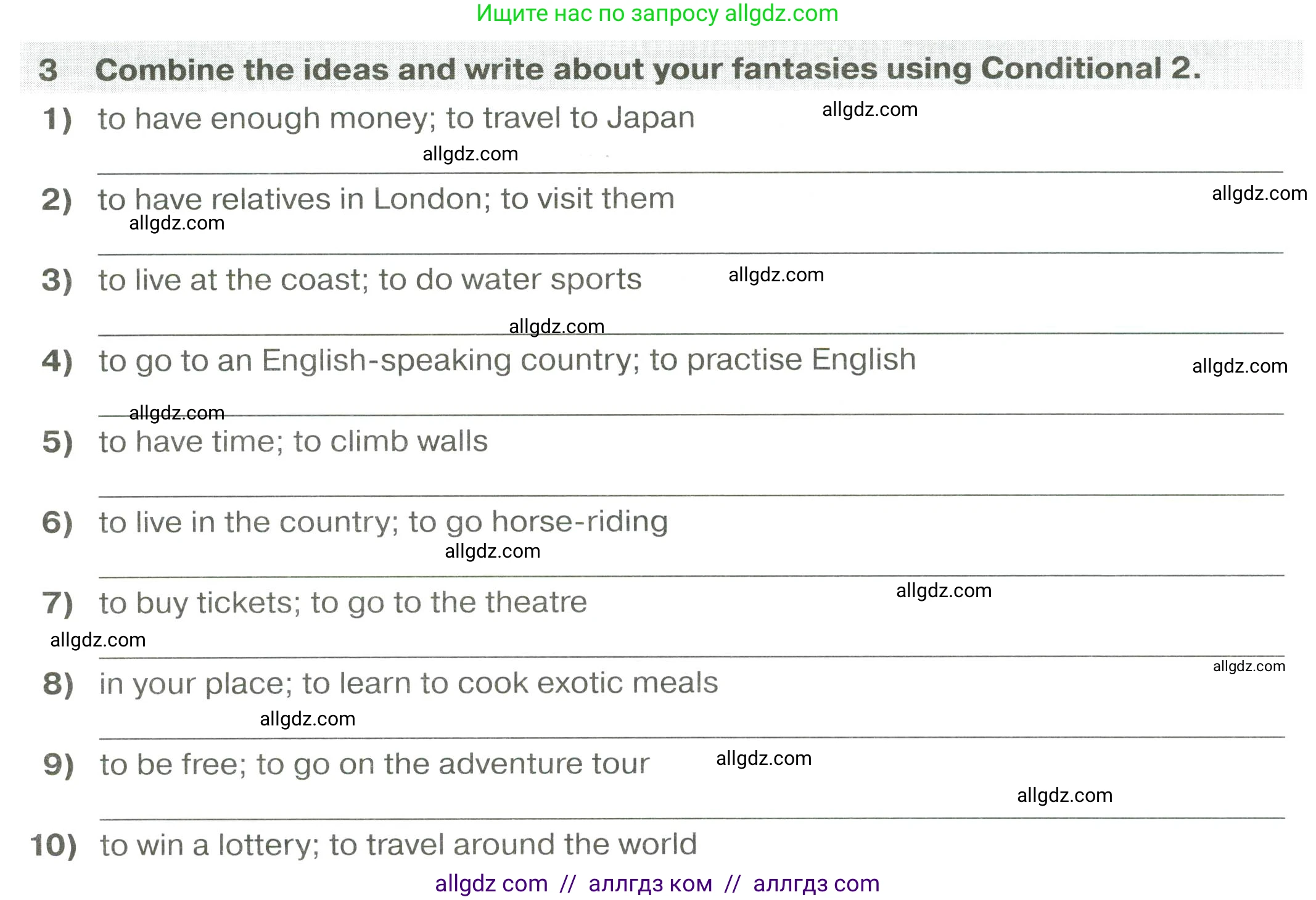The image size is (1316, 900).
Task: Select the sentence "to have enough money; to travel to Japan"
Action: click(x=396, y=118)
